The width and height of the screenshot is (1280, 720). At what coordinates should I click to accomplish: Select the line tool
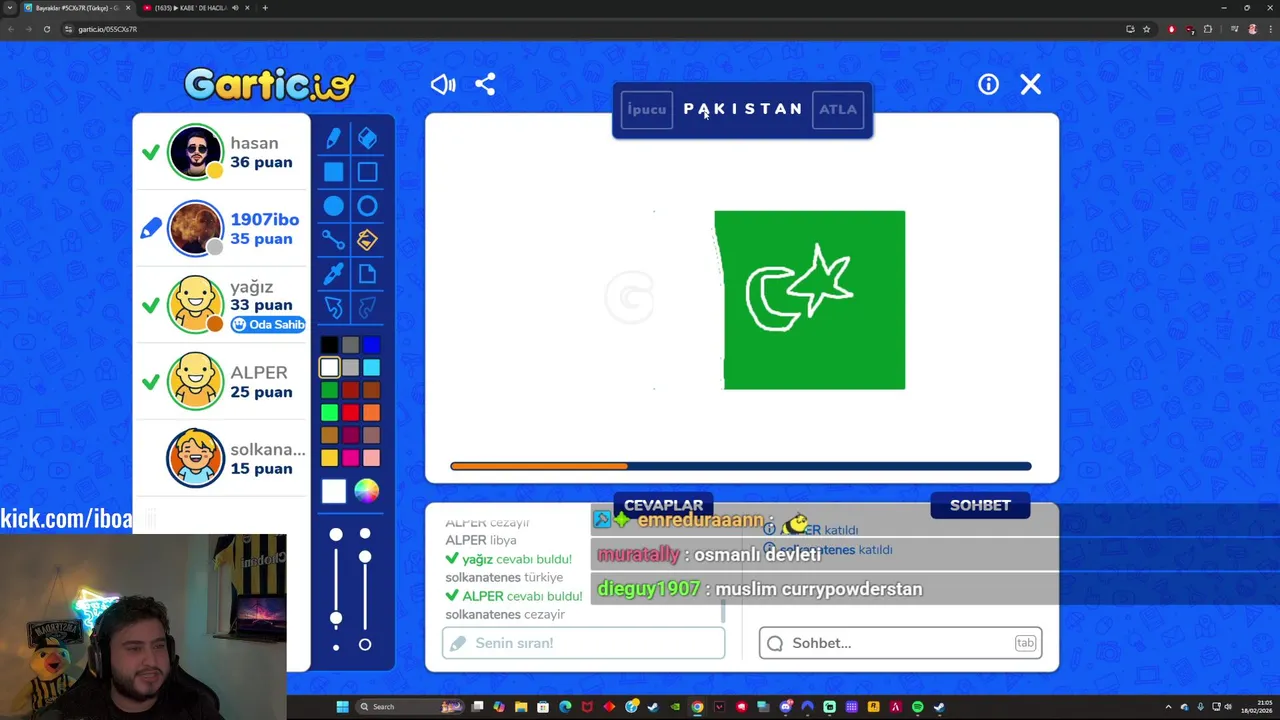click(333, 240)
